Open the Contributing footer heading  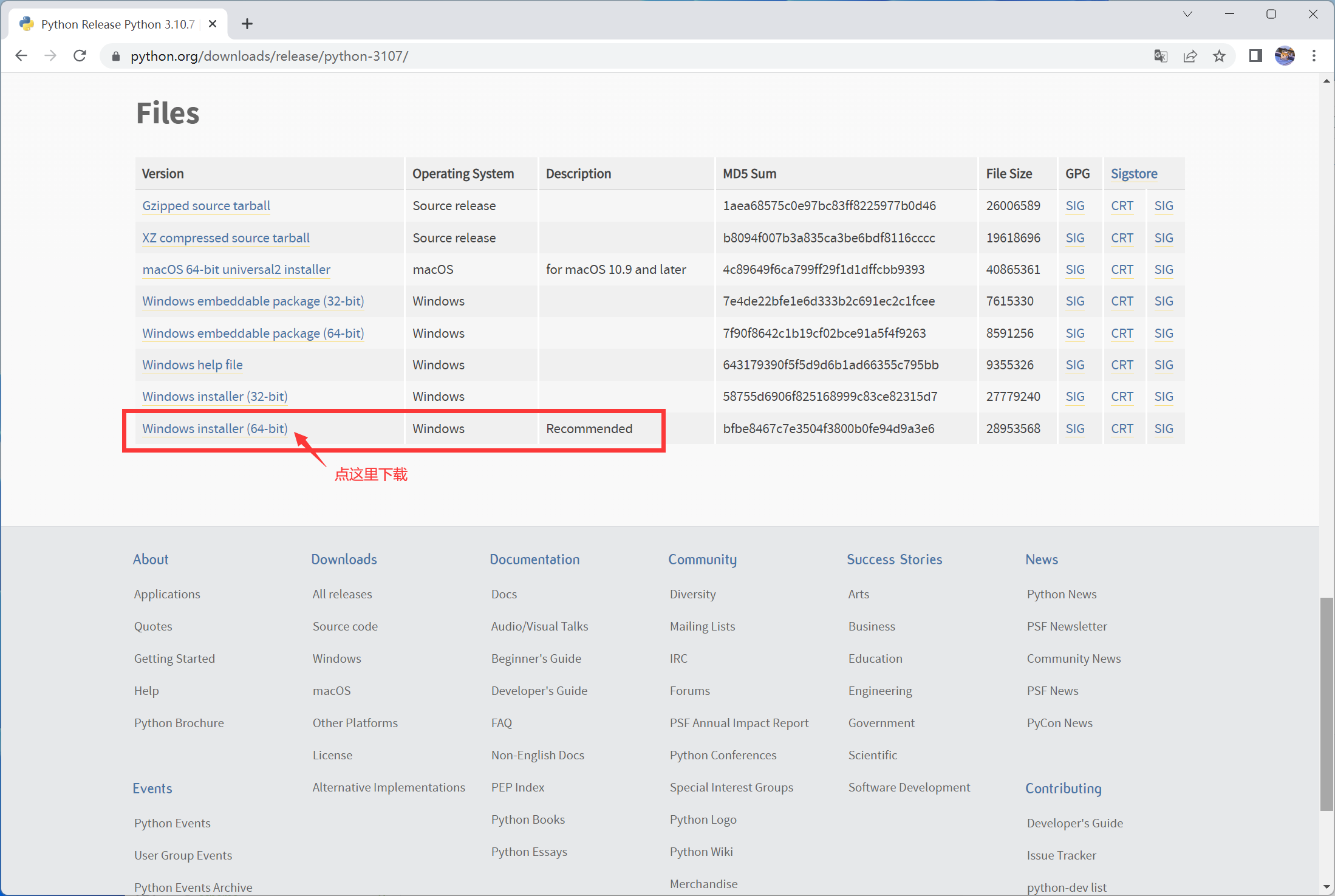tap(1064, 788)
